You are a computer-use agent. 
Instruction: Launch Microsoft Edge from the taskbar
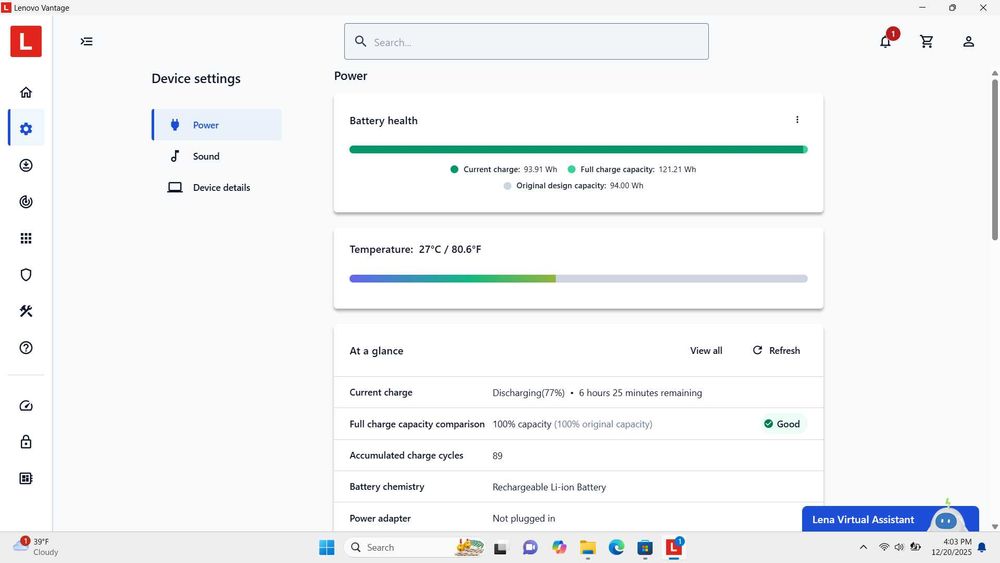(616, 548)
